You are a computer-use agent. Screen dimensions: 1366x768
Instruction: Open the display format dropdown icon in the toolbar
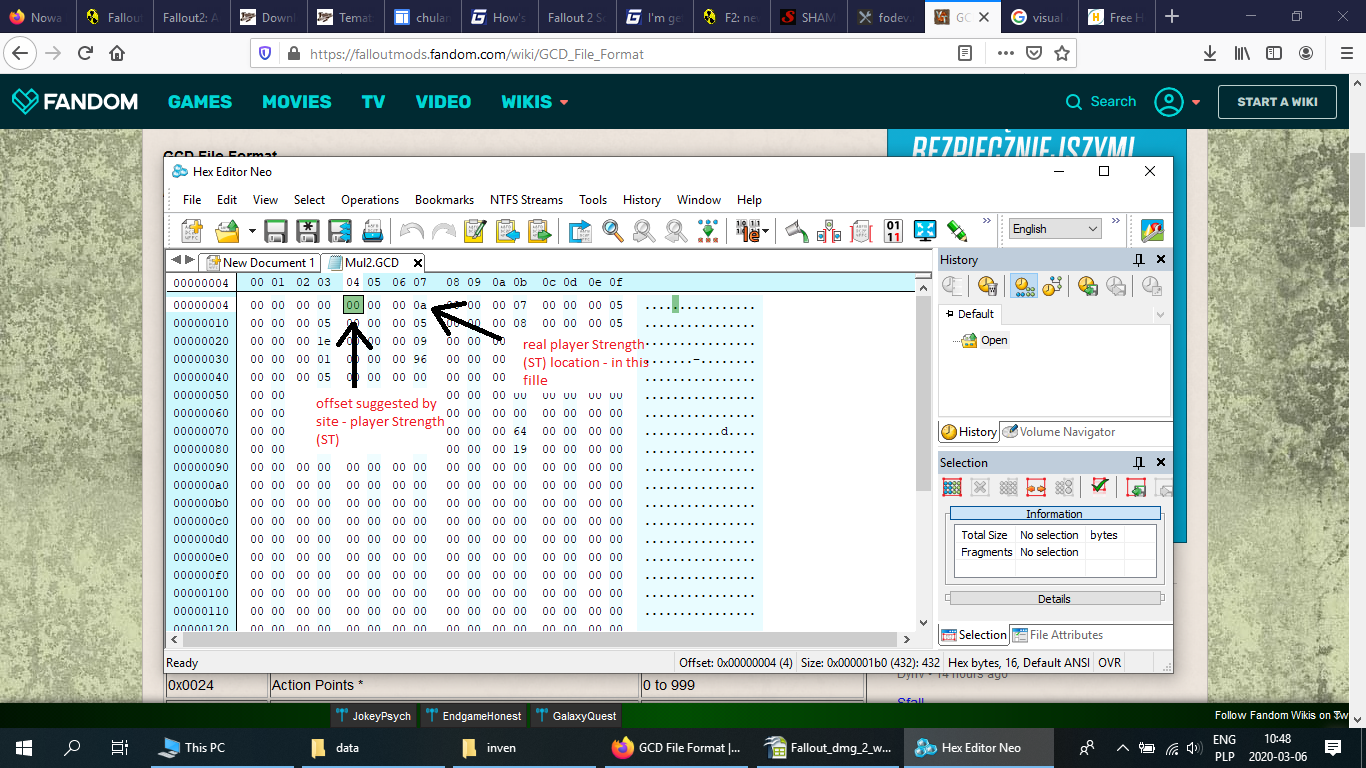(752, 231)
